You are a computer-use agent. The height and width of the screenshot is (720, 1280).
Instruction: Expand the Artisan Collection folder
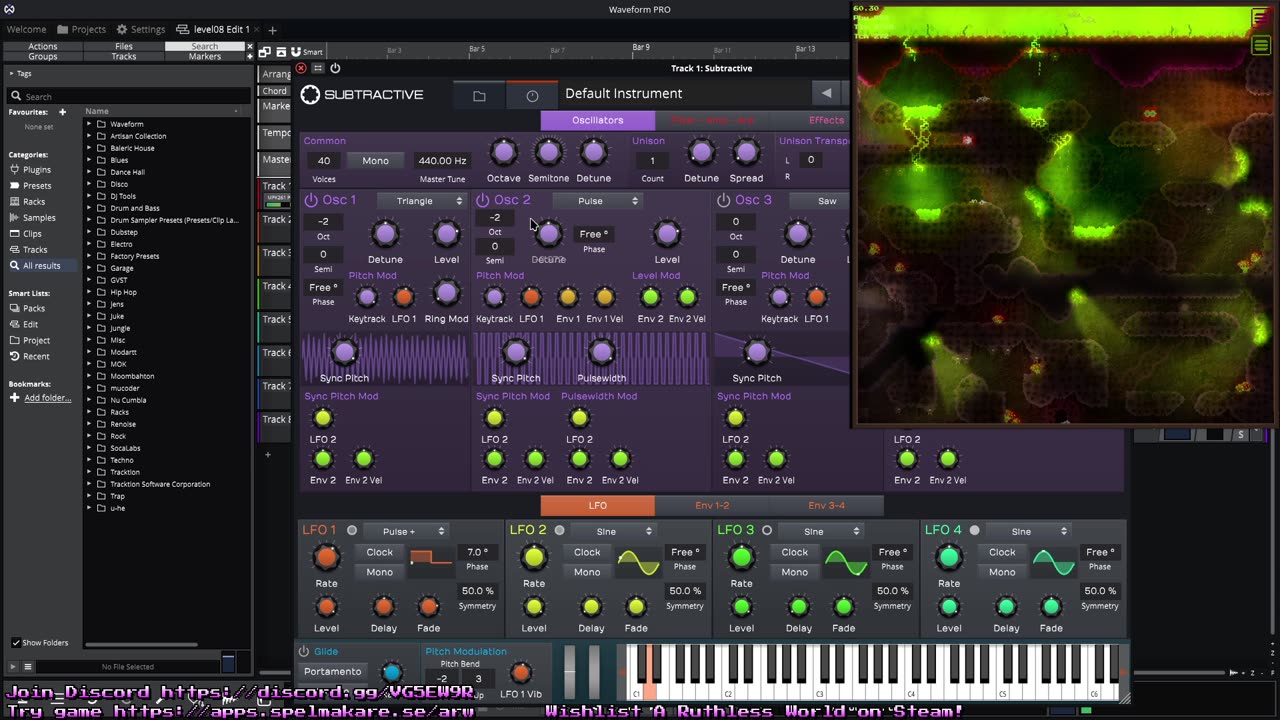tap(89, 136)
